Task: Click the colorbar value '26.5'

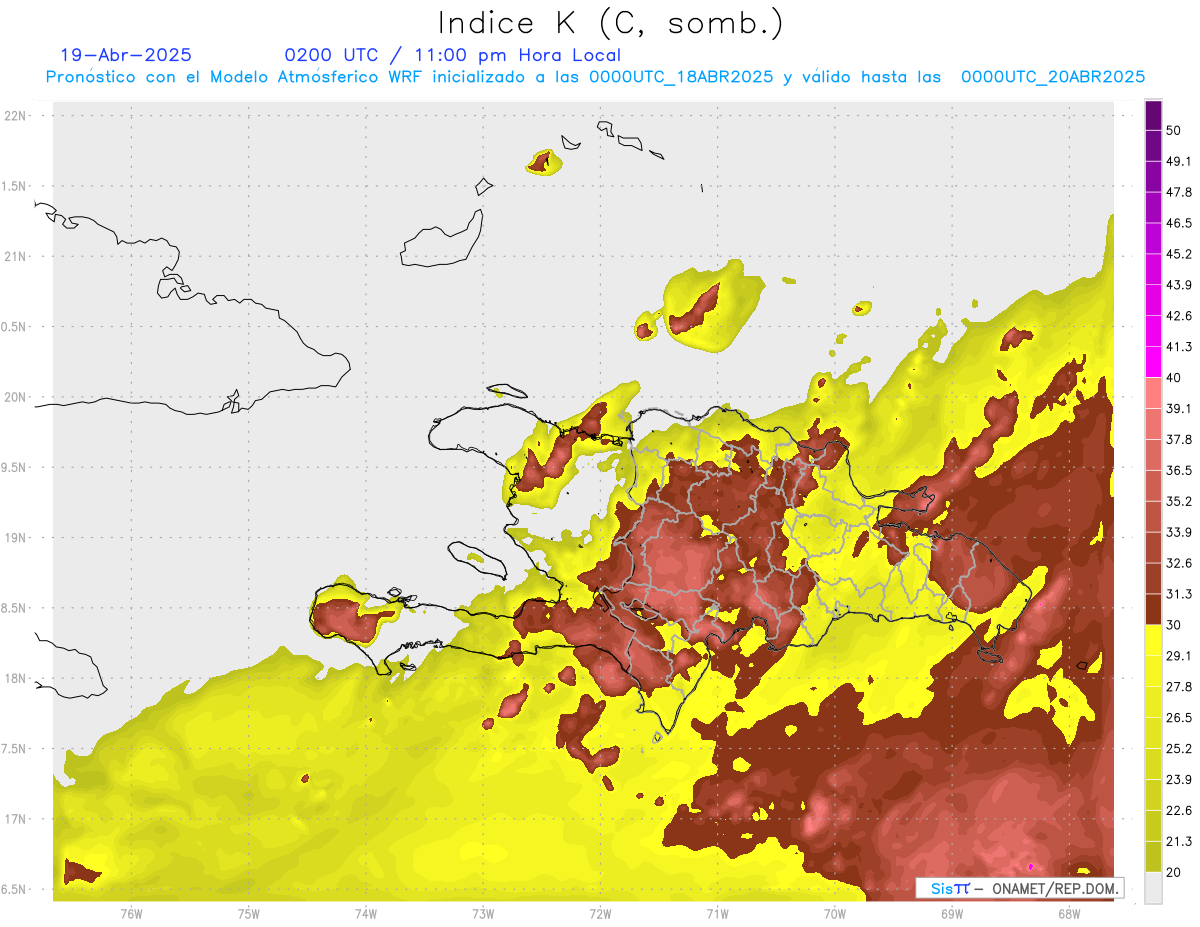Action: [1179, 717]
